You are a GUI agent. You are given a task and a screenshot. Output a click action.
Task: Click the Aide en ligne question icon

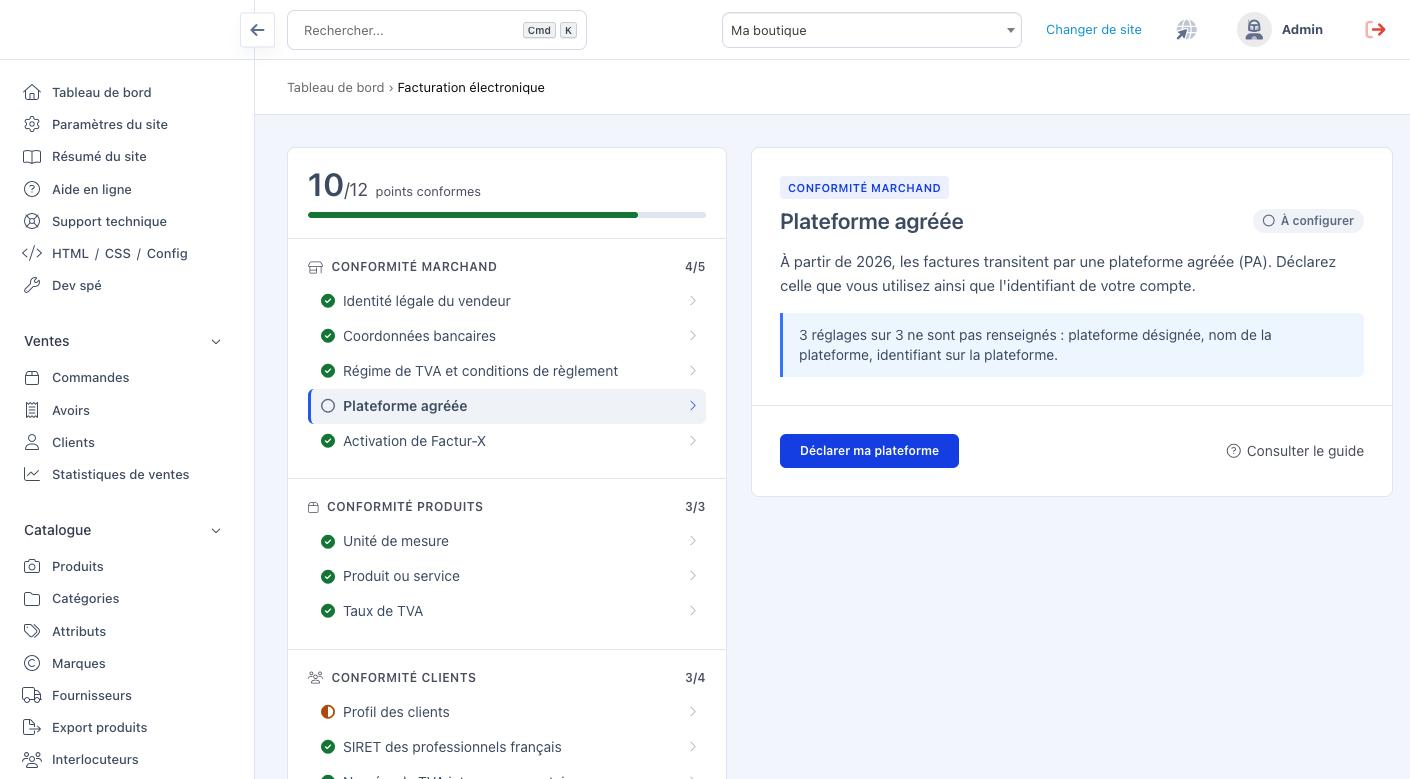pos(33,189)
